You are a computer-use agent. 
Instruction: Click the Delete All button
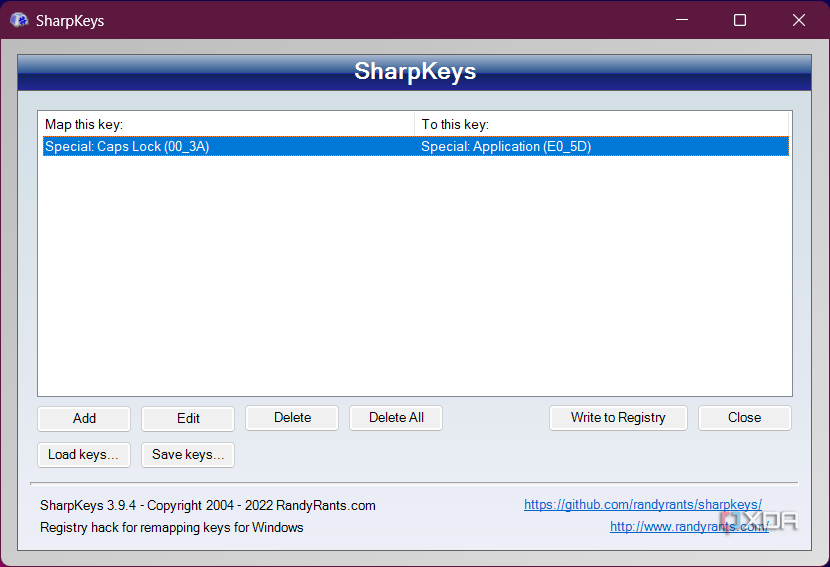tap(396, 418)
